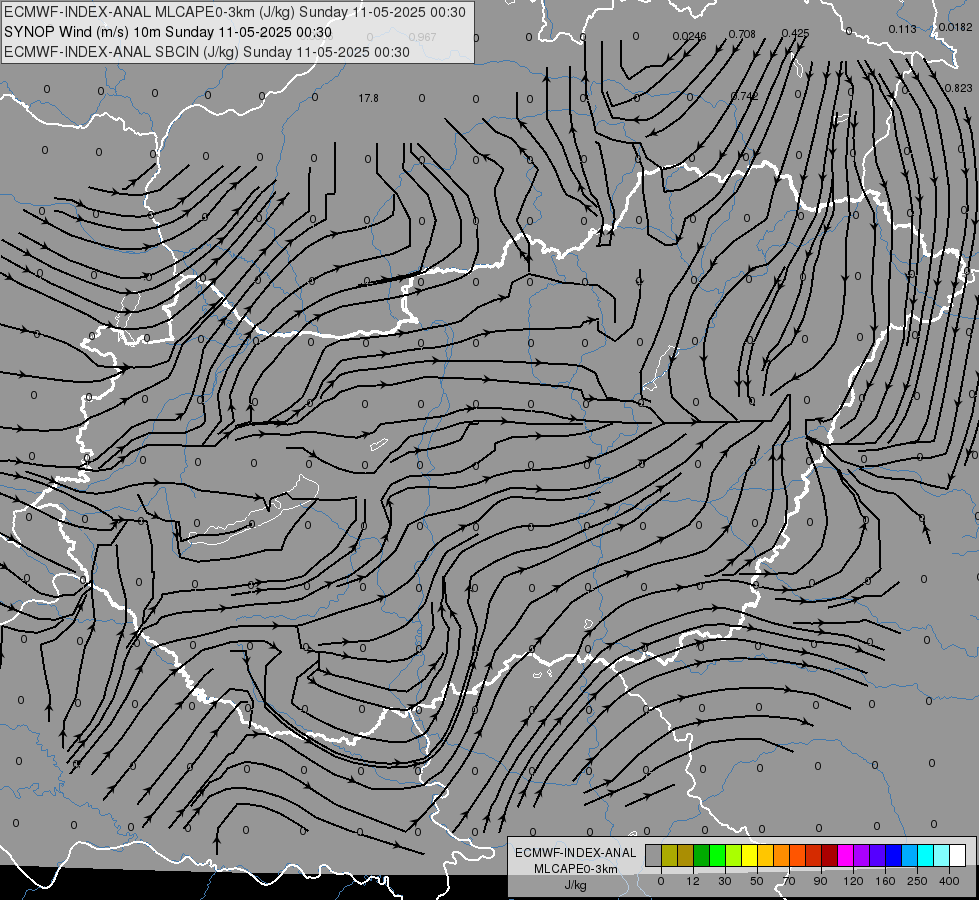
Task: Click the legend tick label 250
Action: (917, 881)
